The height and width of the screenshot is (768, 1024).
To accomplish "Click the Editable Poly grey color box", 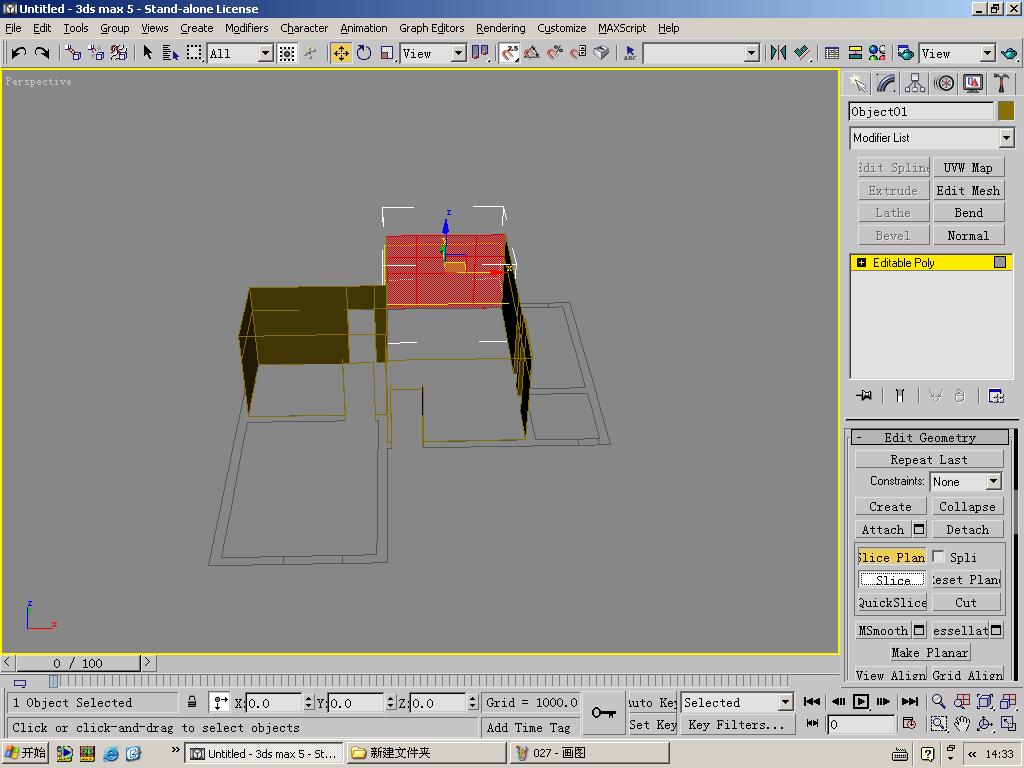I will (x=1000, y=262).
